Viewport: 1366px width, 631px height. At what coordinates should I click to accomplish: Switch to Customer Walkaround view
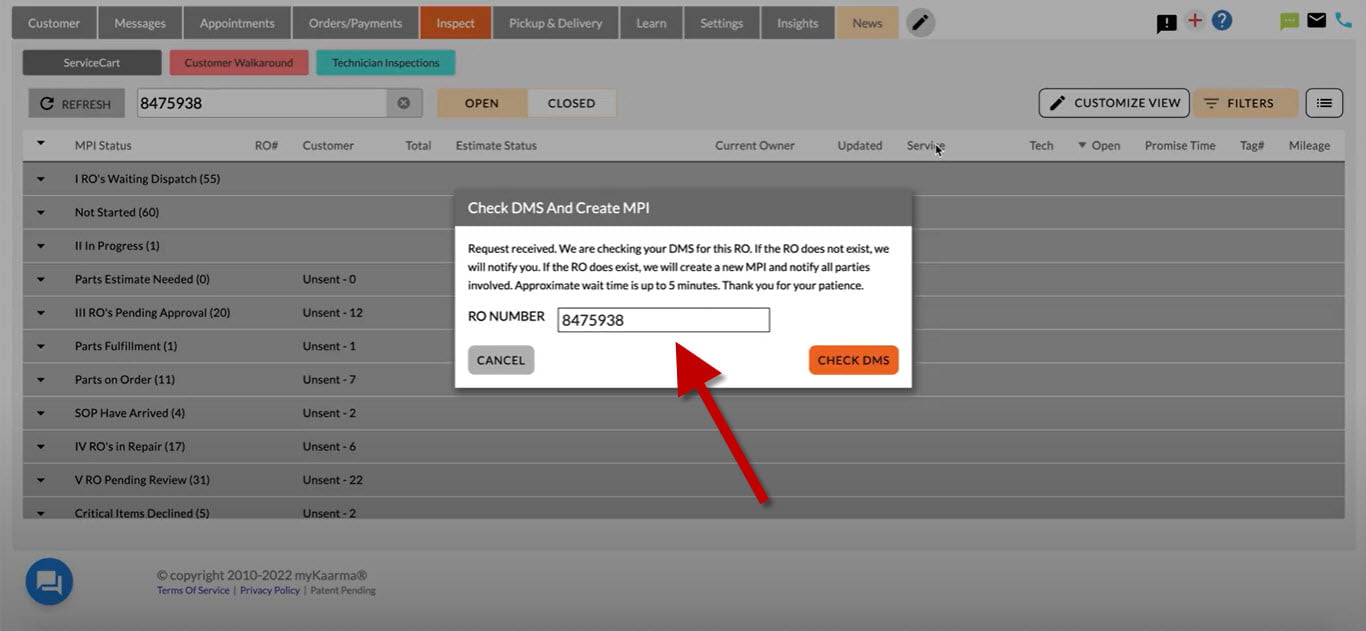click(239, 63)
